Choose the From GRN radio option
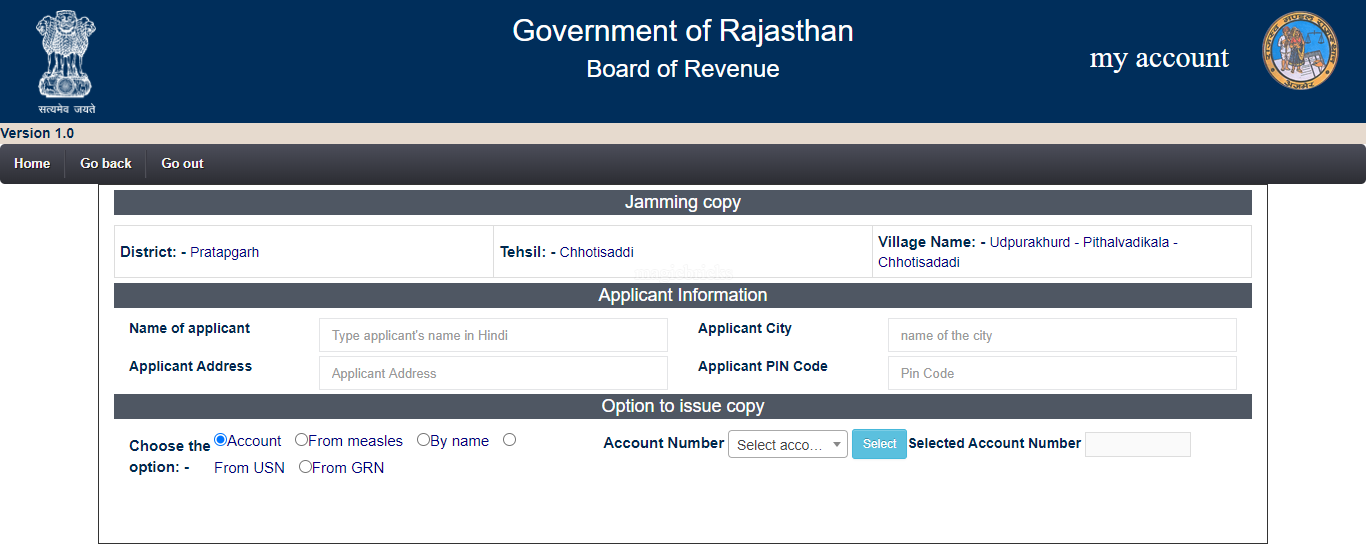The image size is (1366, 548). (305, 467)
